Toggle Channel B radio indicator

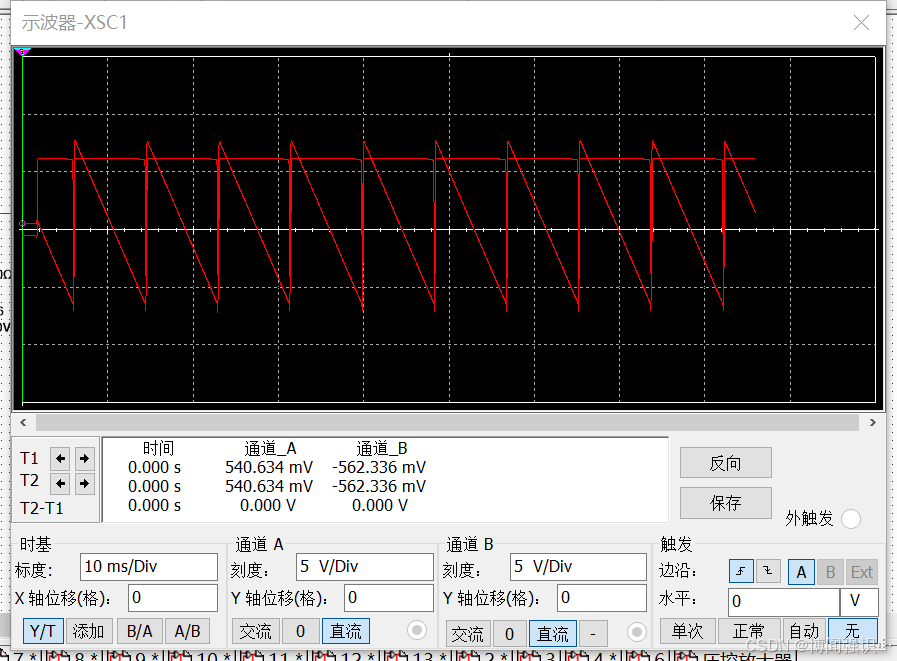coord(637,632)
